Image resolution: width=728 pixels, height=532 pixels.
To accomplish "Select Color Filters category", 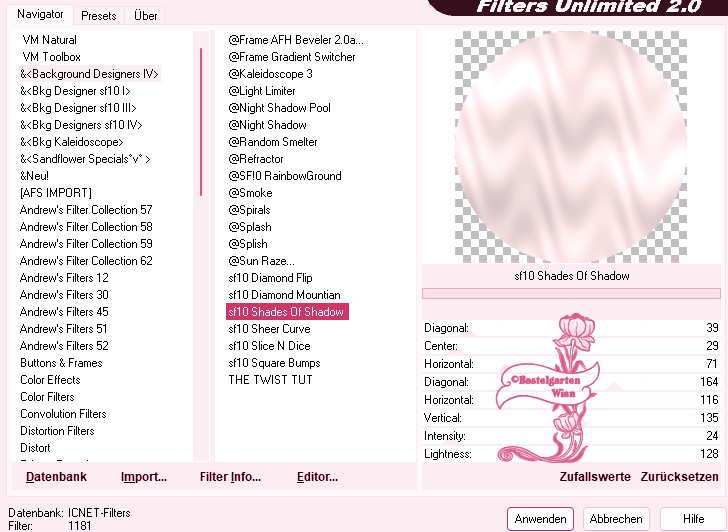I will [x=47, y=397].
